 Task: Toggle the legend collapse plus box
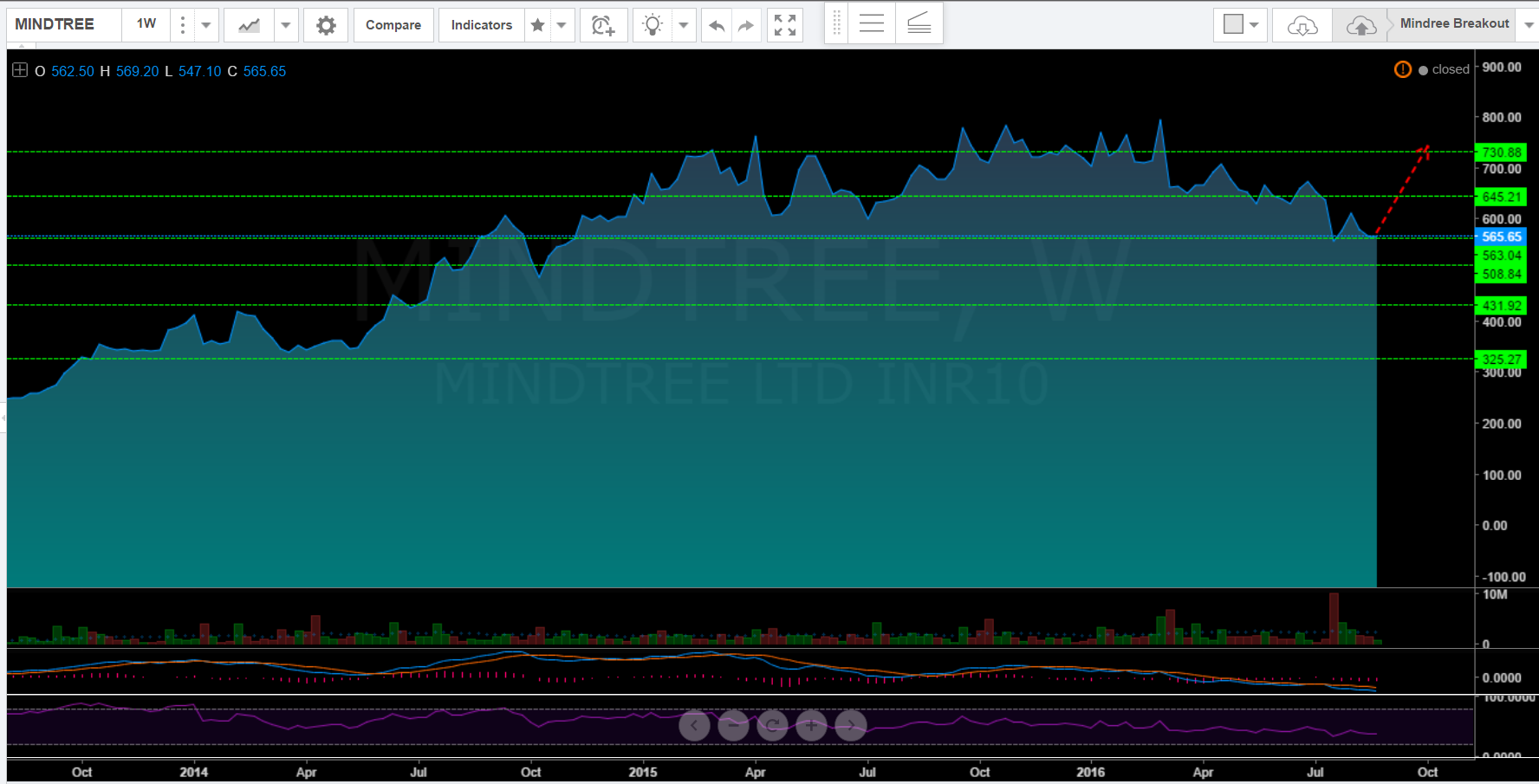(20, 70)
